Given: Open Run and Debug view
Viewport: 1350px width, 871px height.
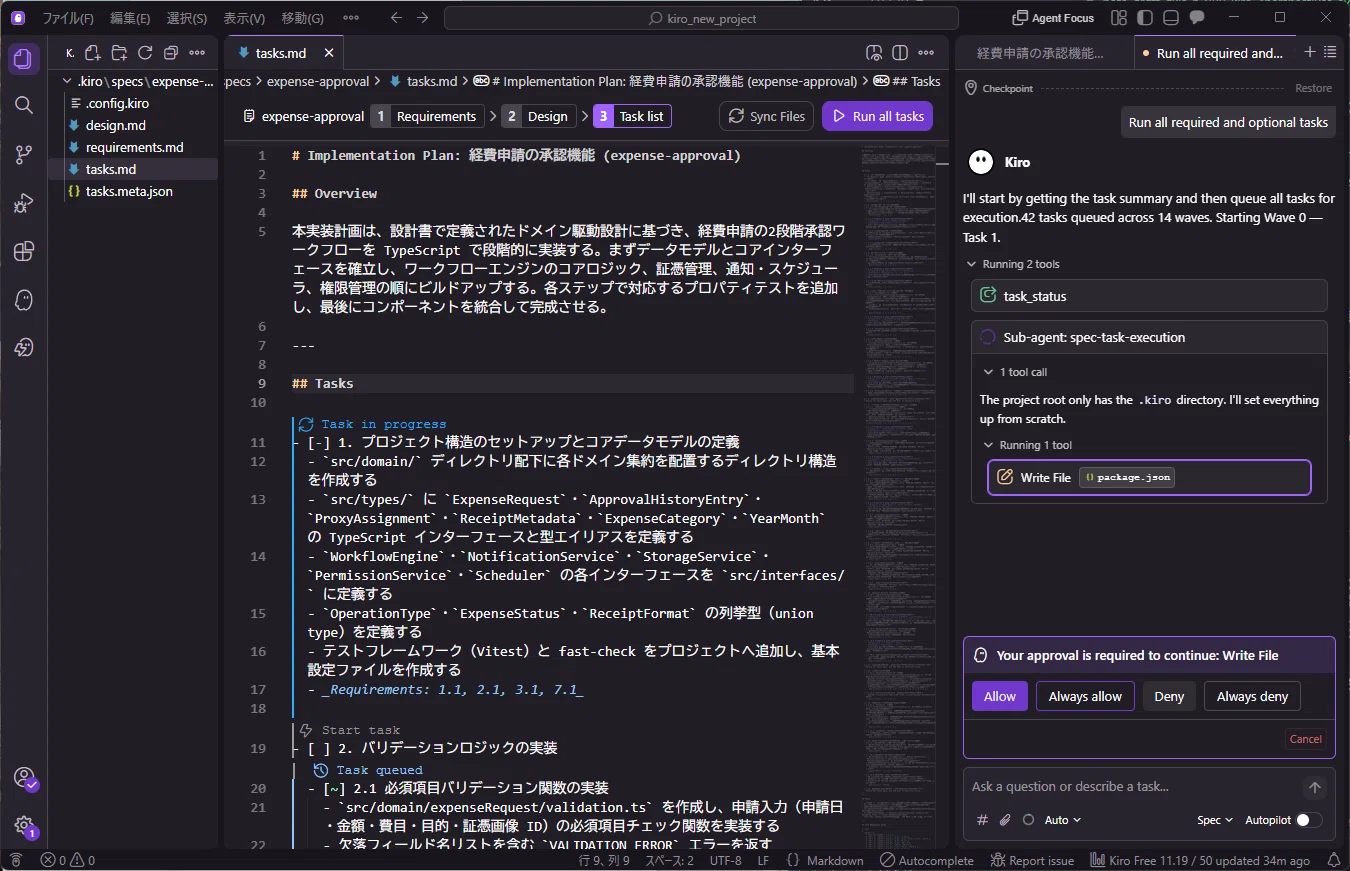Looking at the screenshot, I should [x=24, y=203].
